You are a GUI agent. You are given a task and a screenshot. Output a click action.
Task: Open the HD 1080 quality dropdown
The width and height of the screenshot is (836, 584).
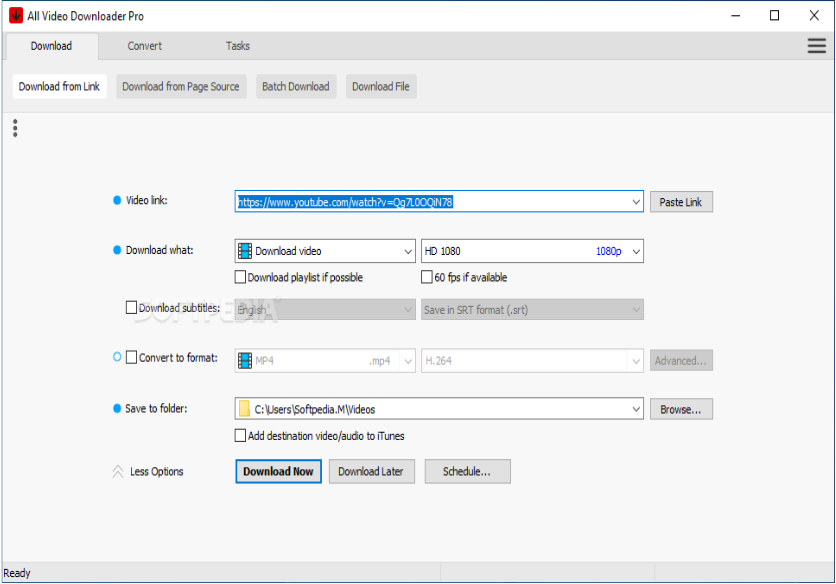coord(532,251)
